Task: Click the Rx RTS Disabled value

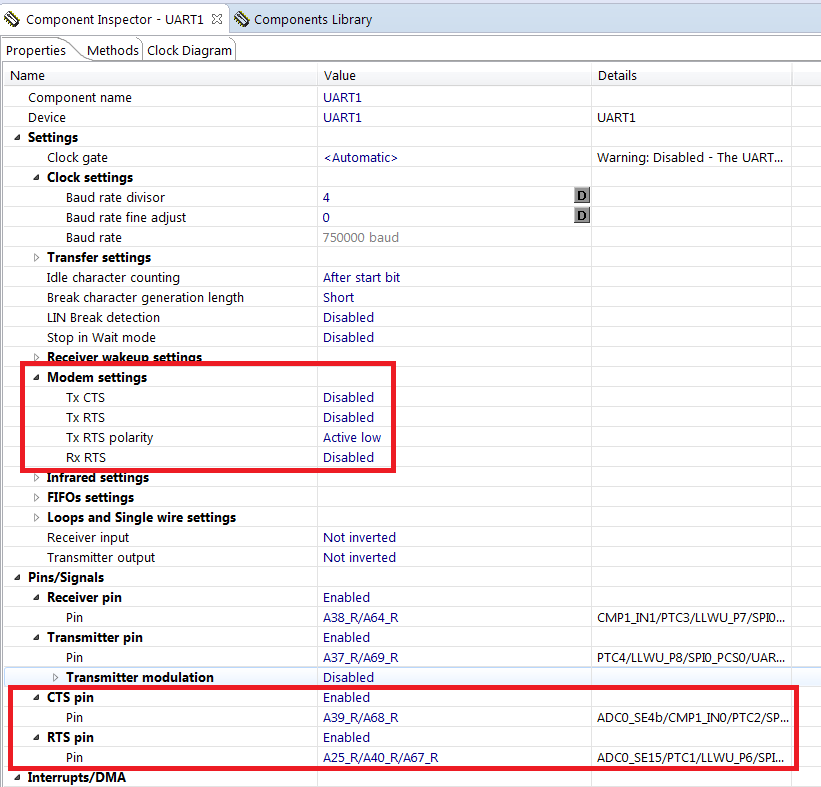Action: pos(348,457)
